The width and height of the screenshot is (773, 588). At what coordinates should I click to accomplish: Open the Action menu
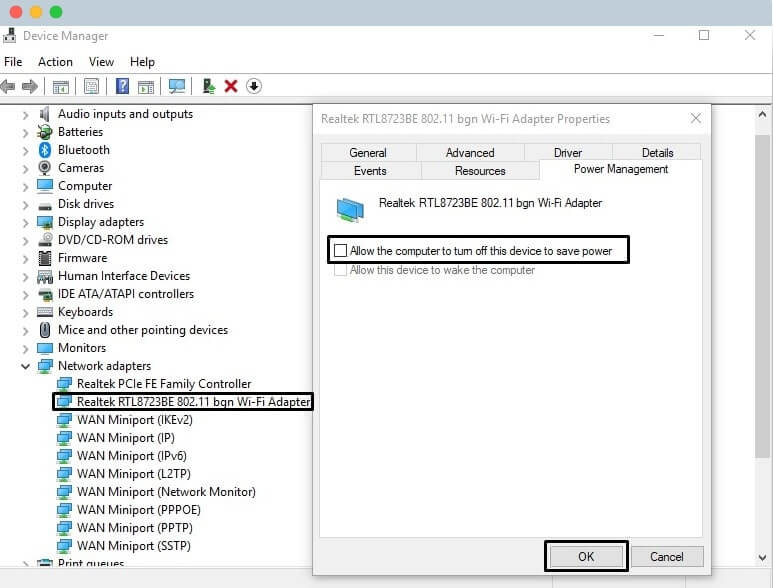tap(55, 62)
